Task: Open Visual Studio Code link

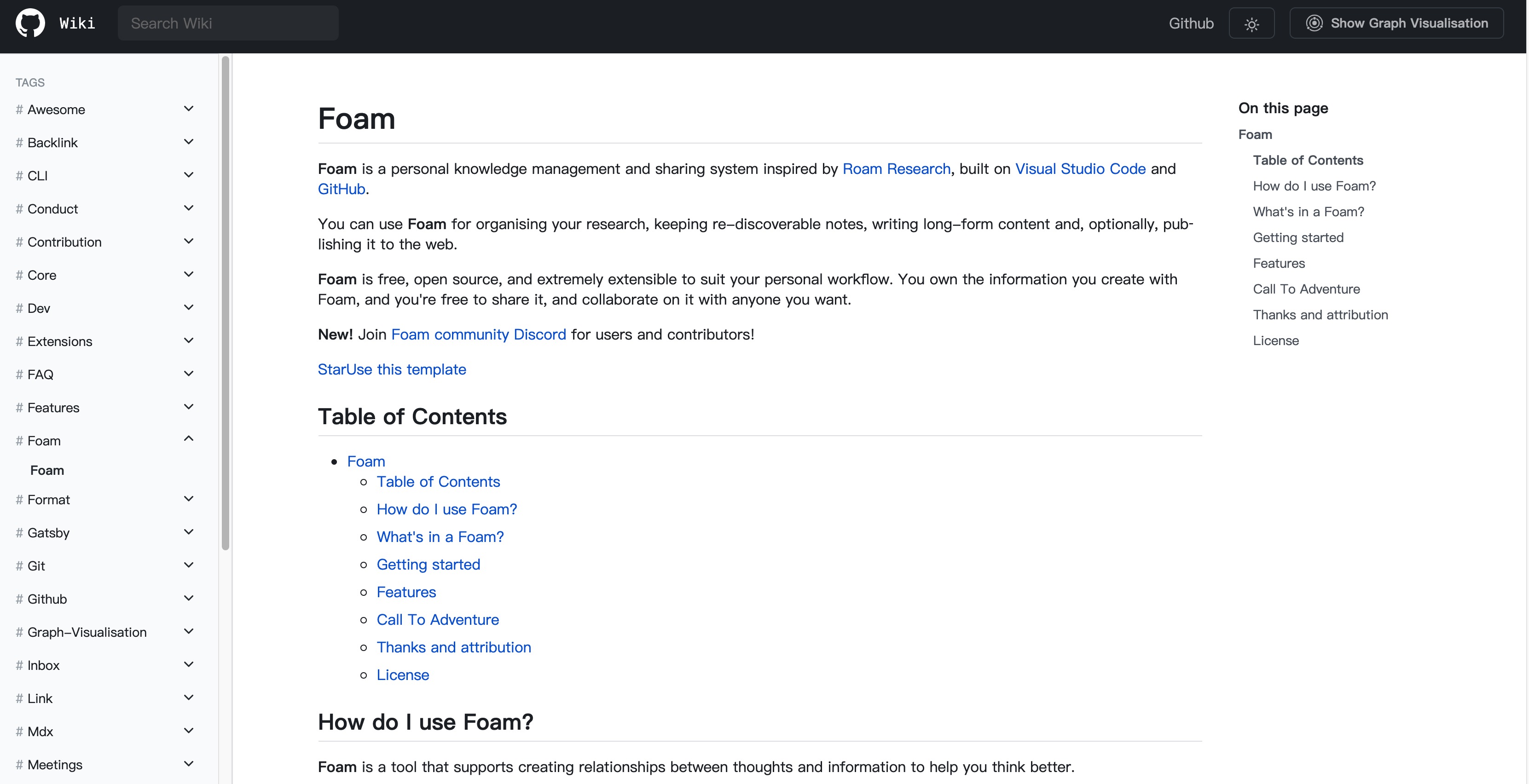Action: (1080, 168)
